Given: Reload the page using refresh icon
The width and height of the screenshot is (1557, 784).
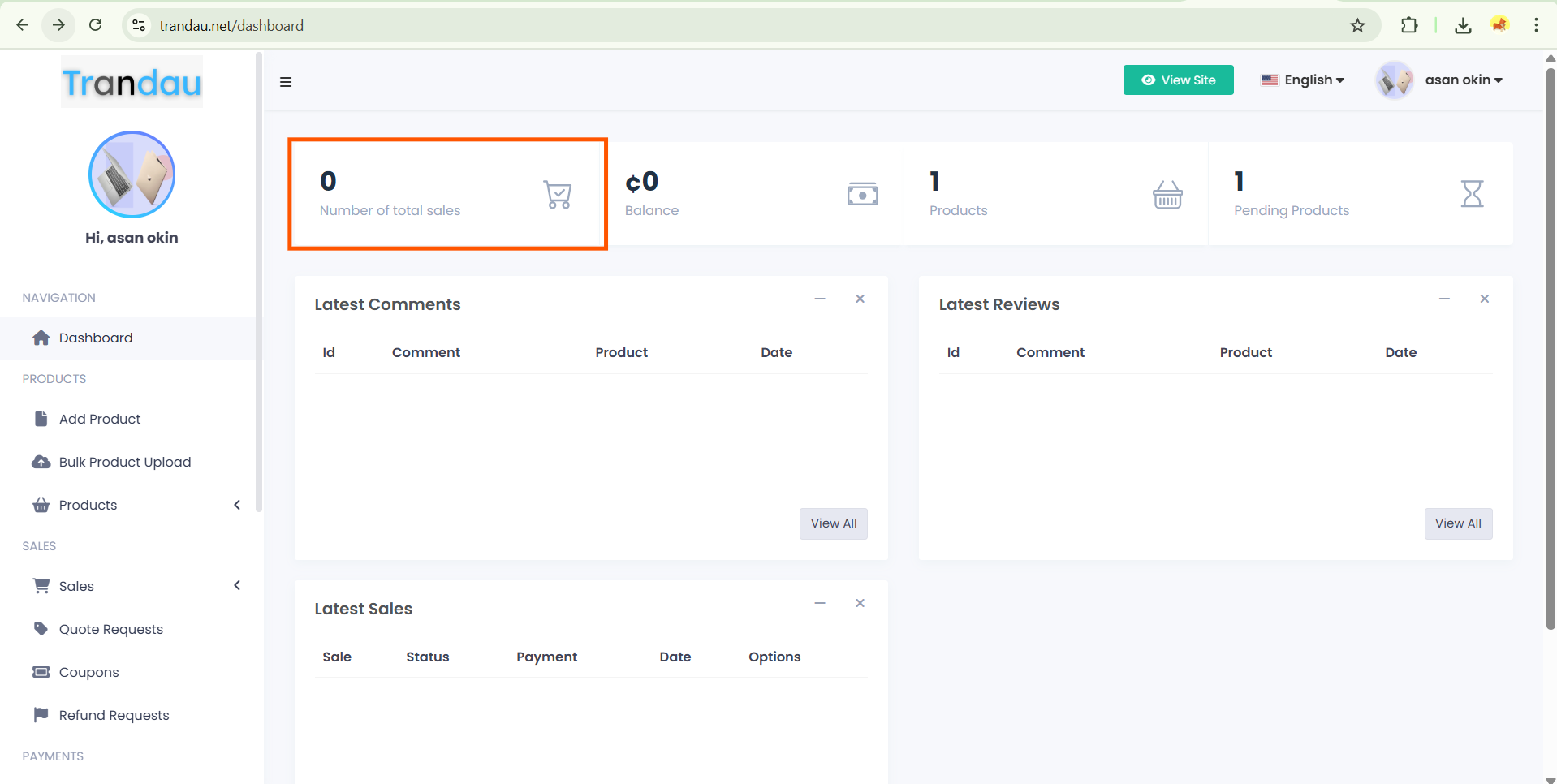Looking at the screenshot, I should [96, 25].
